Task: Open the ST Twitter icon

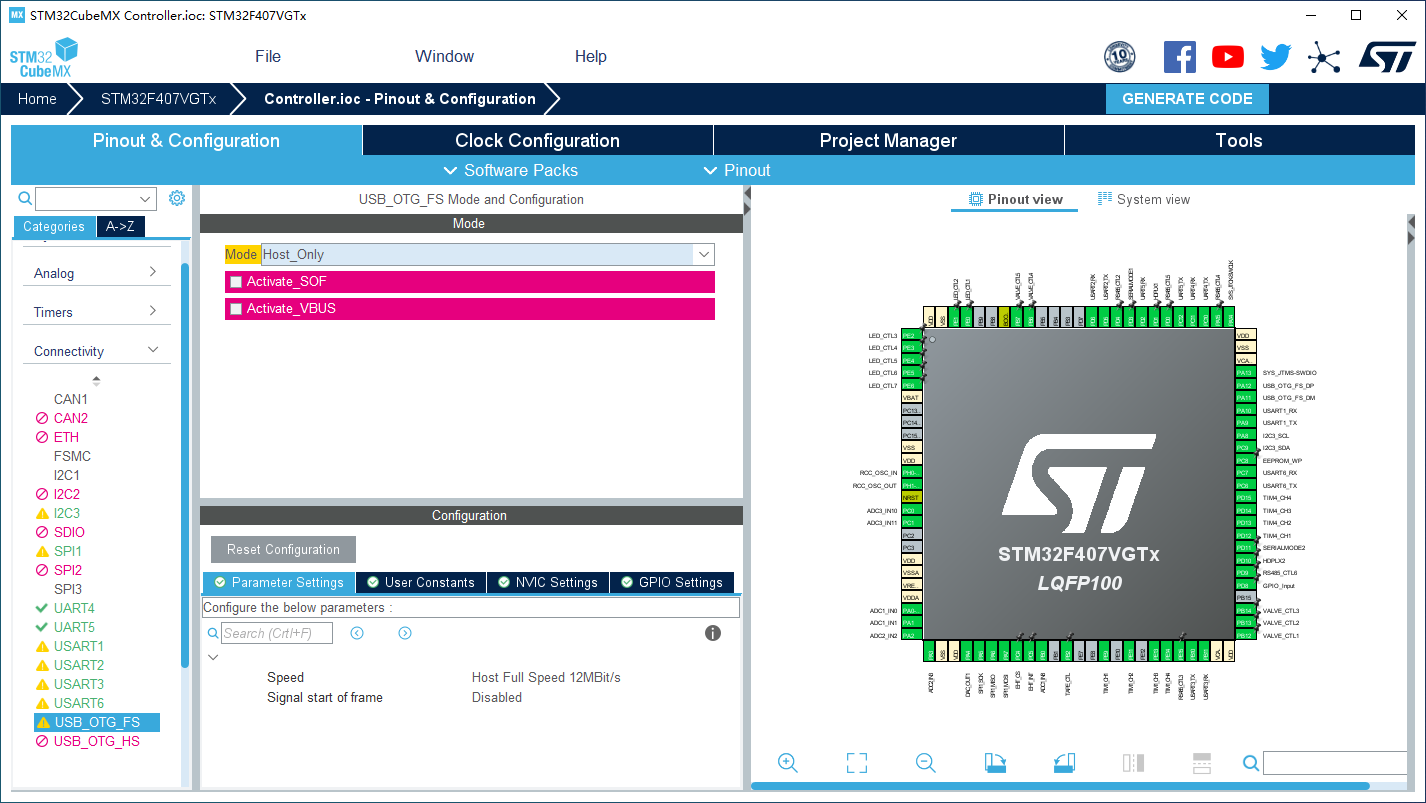Action: (x=1276, y=57)
